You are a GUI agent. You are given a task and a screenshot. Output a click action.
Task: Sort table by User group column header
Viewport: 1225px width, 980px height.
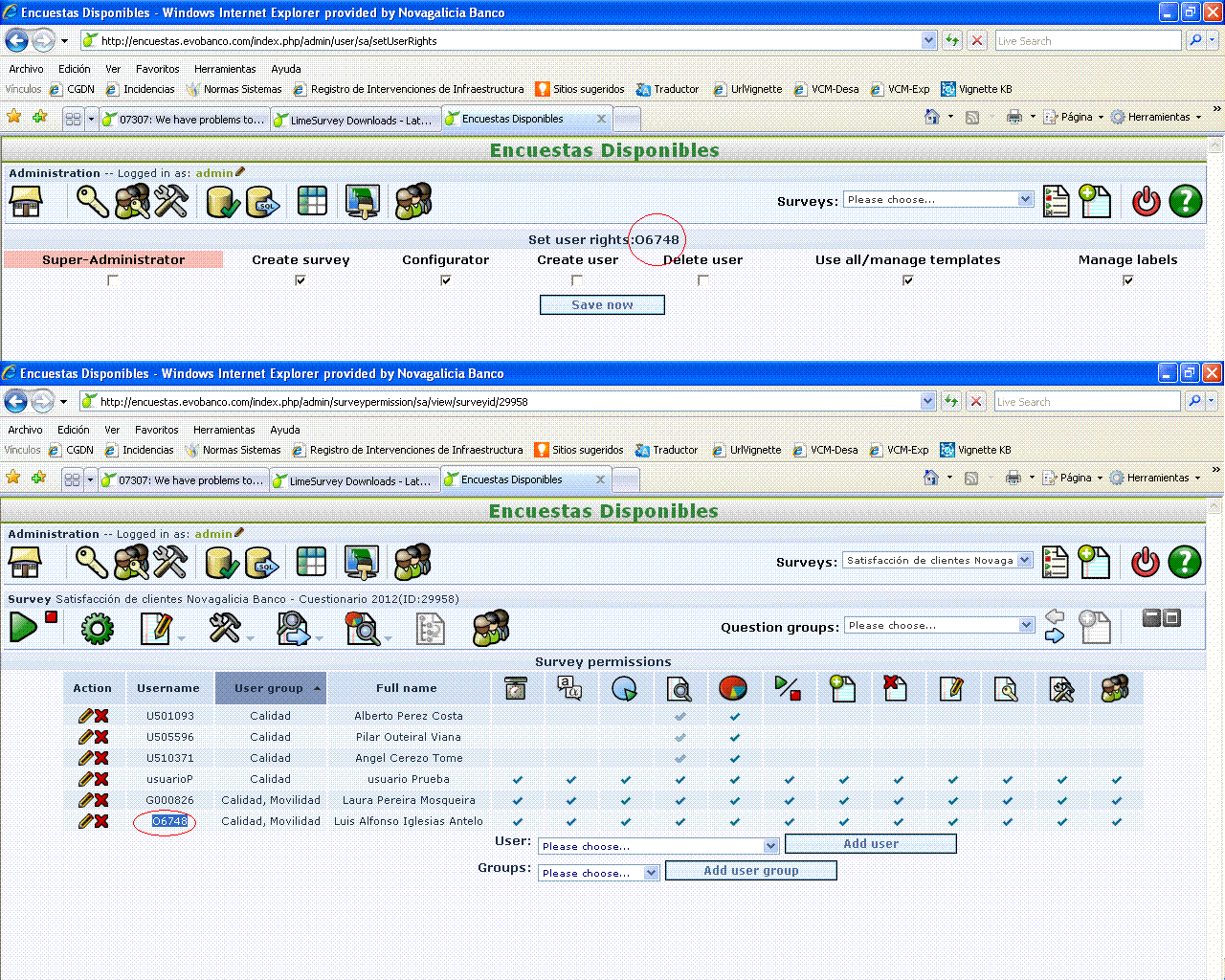(x=270, y=688)
